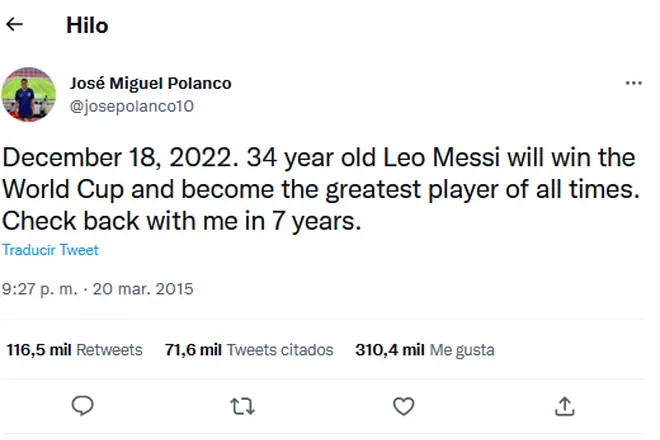
Task: Show the 310,4 mil Me gusta list
Action: coord(425,350)
